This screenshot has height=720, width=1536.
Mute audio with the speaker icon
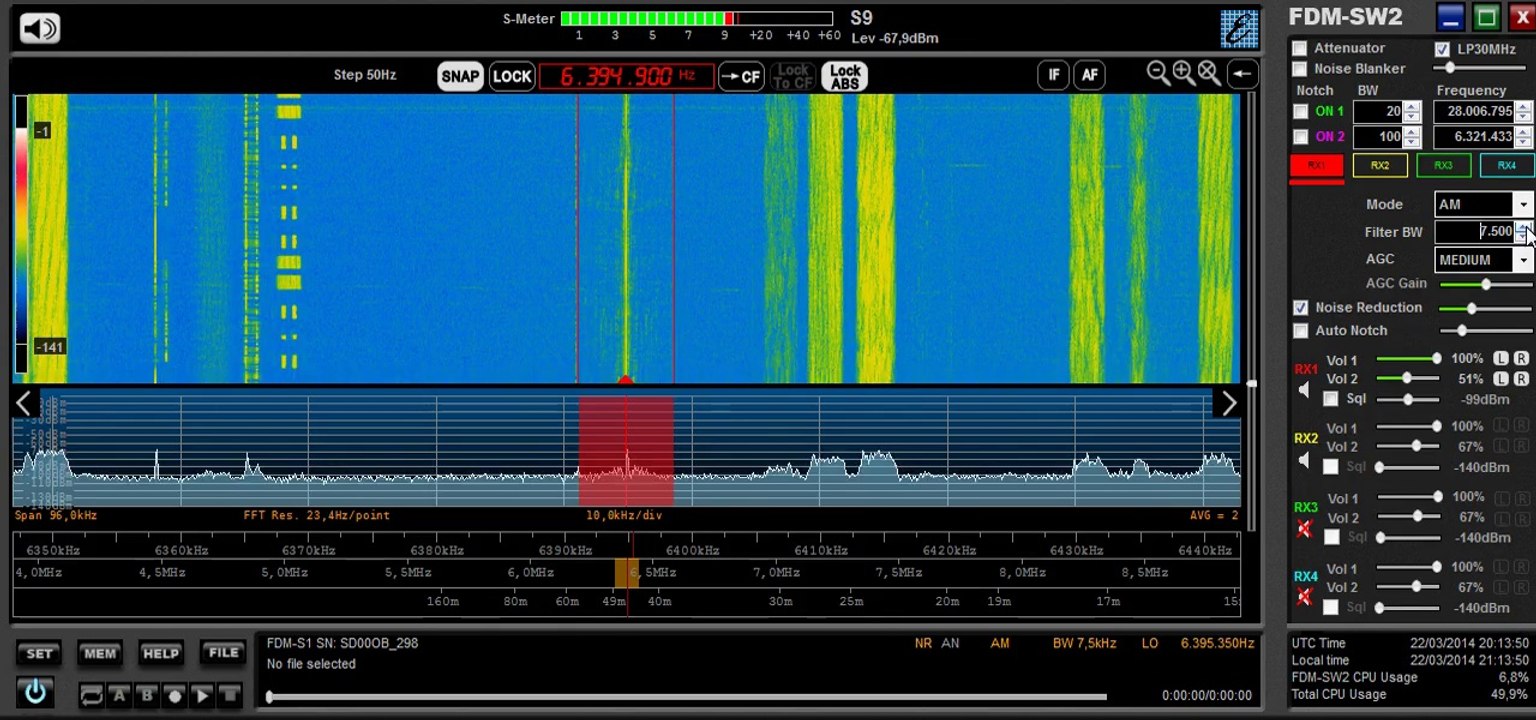point(40,28)
